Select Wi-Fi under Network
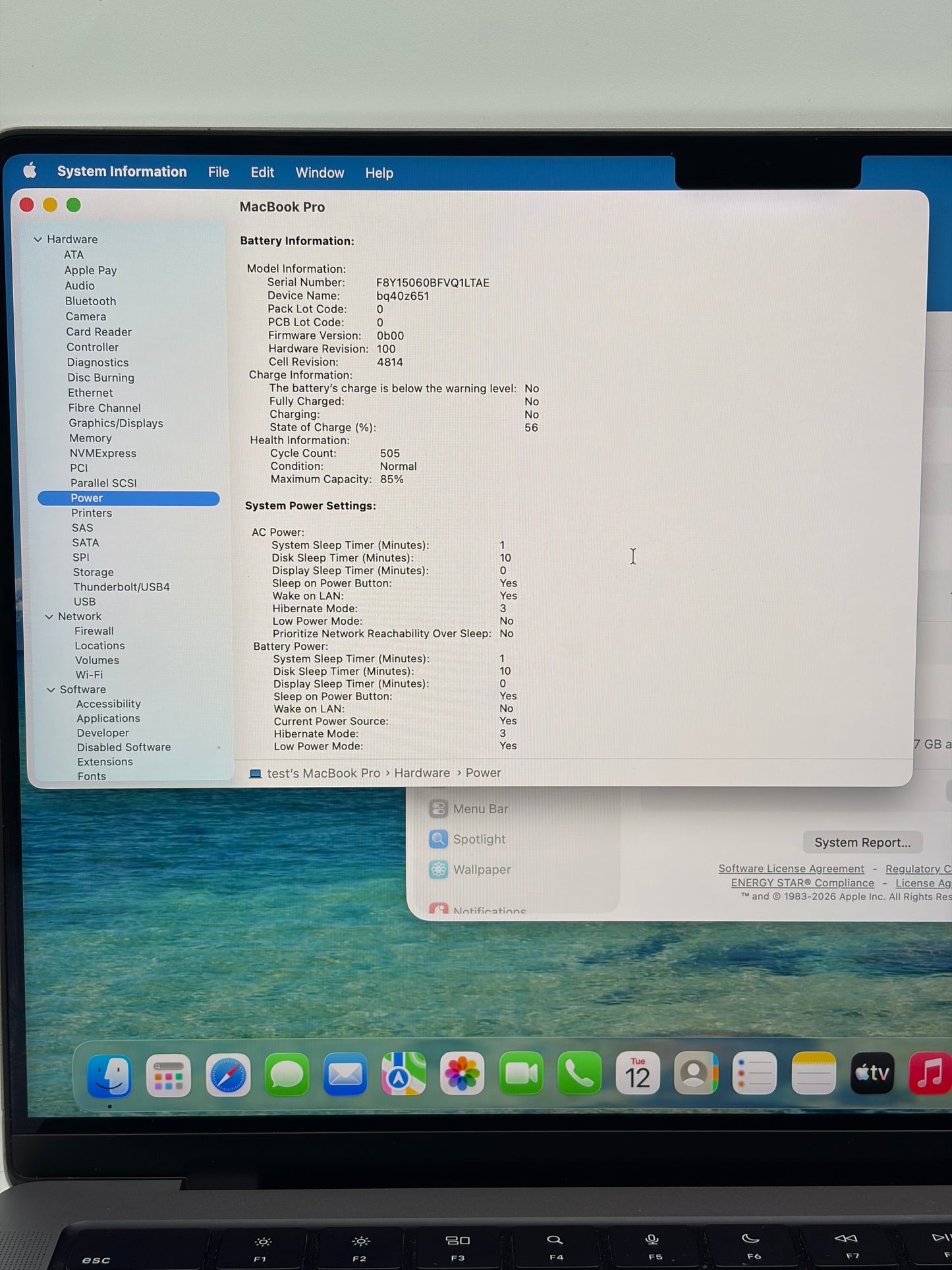 click(89, 675)
